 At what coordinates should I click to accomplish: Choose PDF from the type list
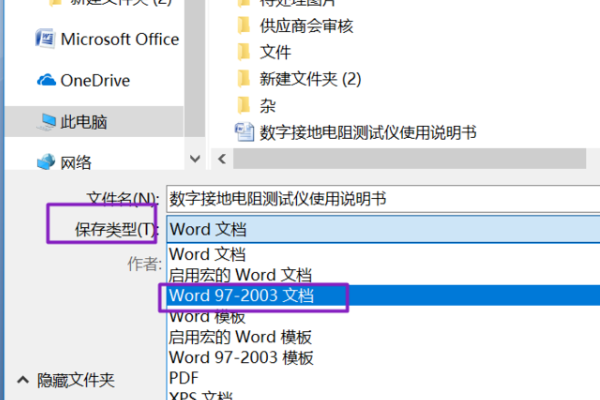tap(384, 378)
